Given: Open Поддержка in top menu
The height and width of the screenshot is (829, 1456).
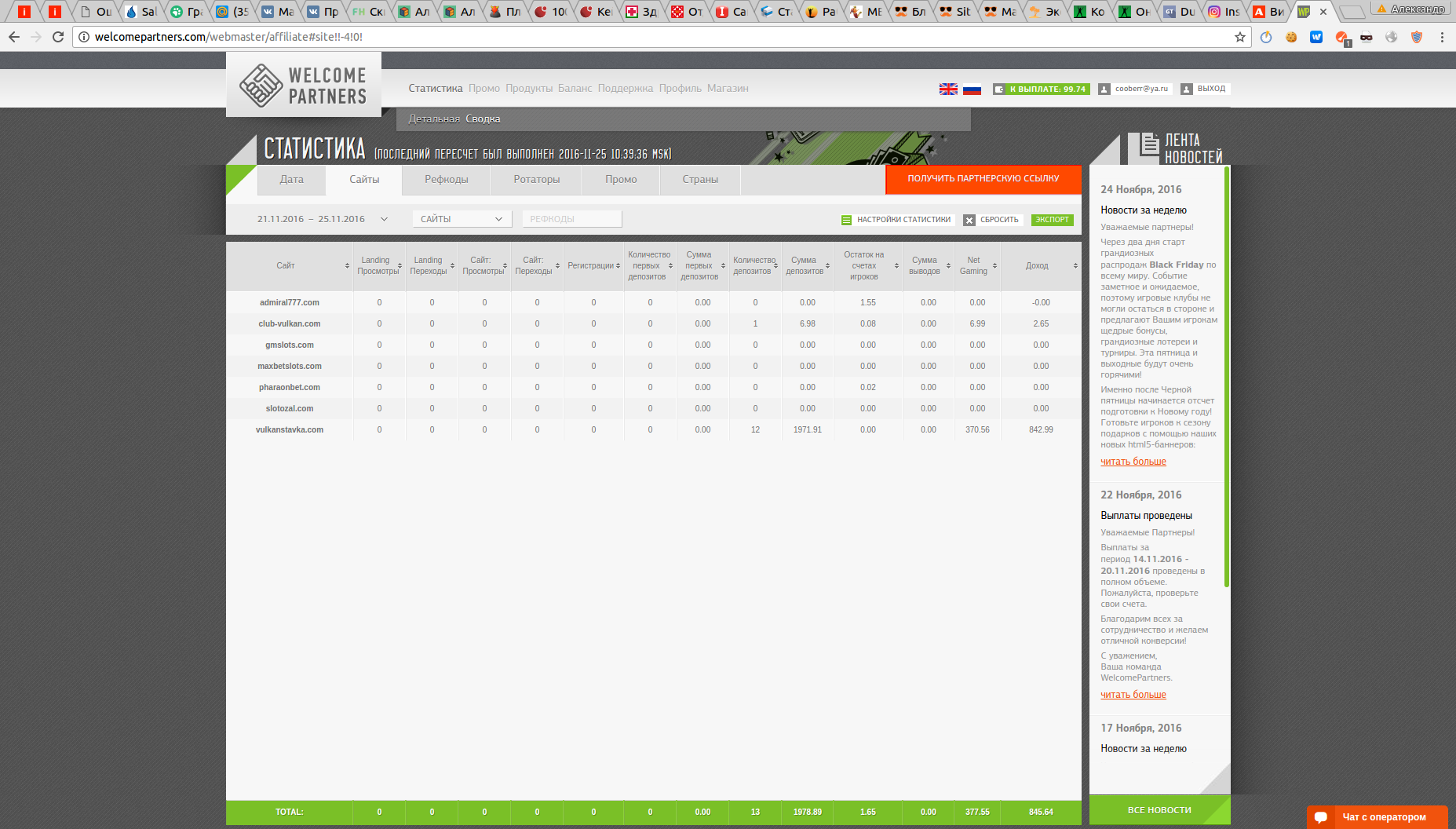Looking at the screenshot, I should click(626, 89).
